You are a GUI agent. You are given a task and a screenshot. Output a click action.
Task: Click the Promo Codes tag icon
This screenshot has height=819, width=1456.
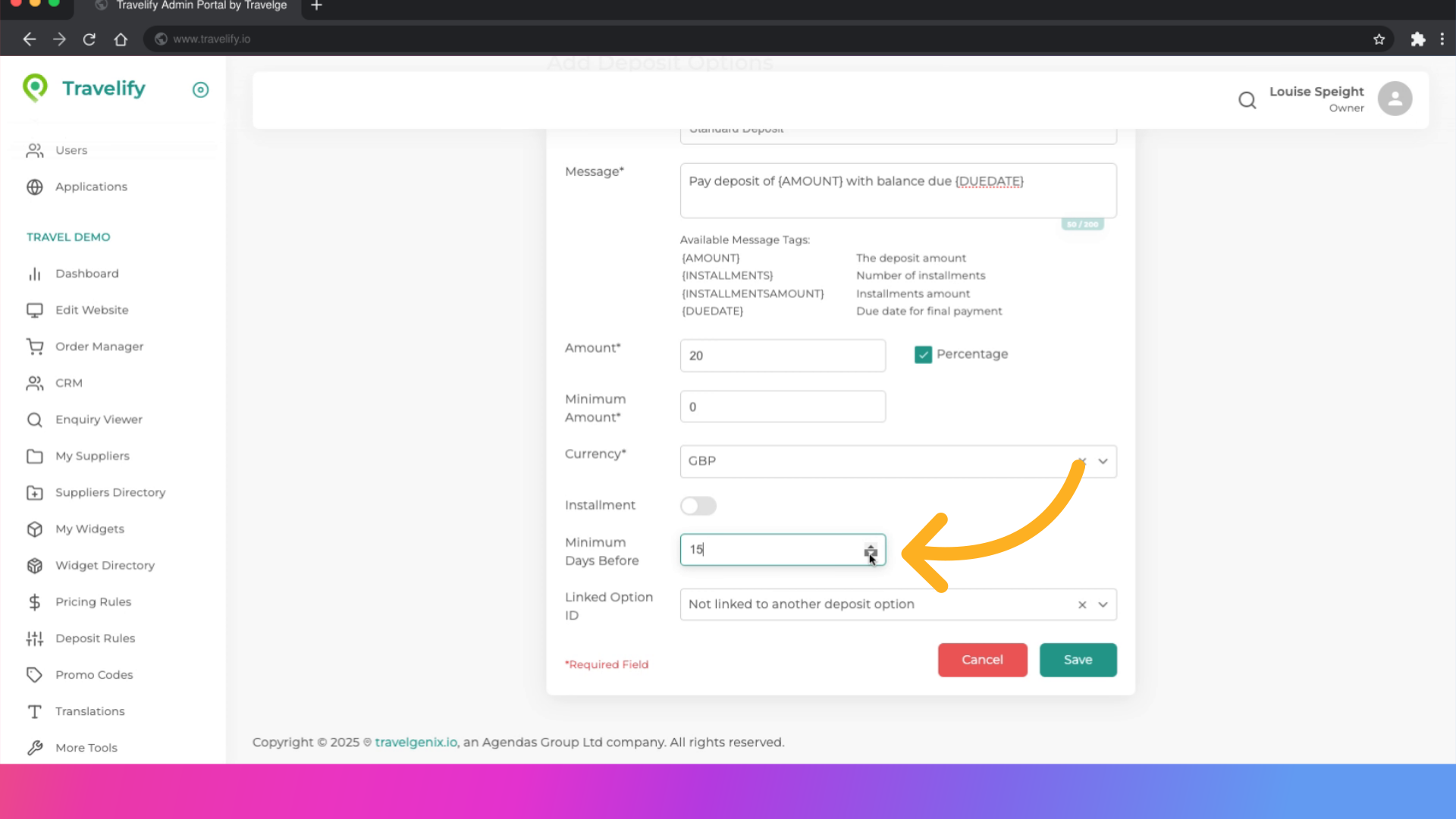point(35,675)
